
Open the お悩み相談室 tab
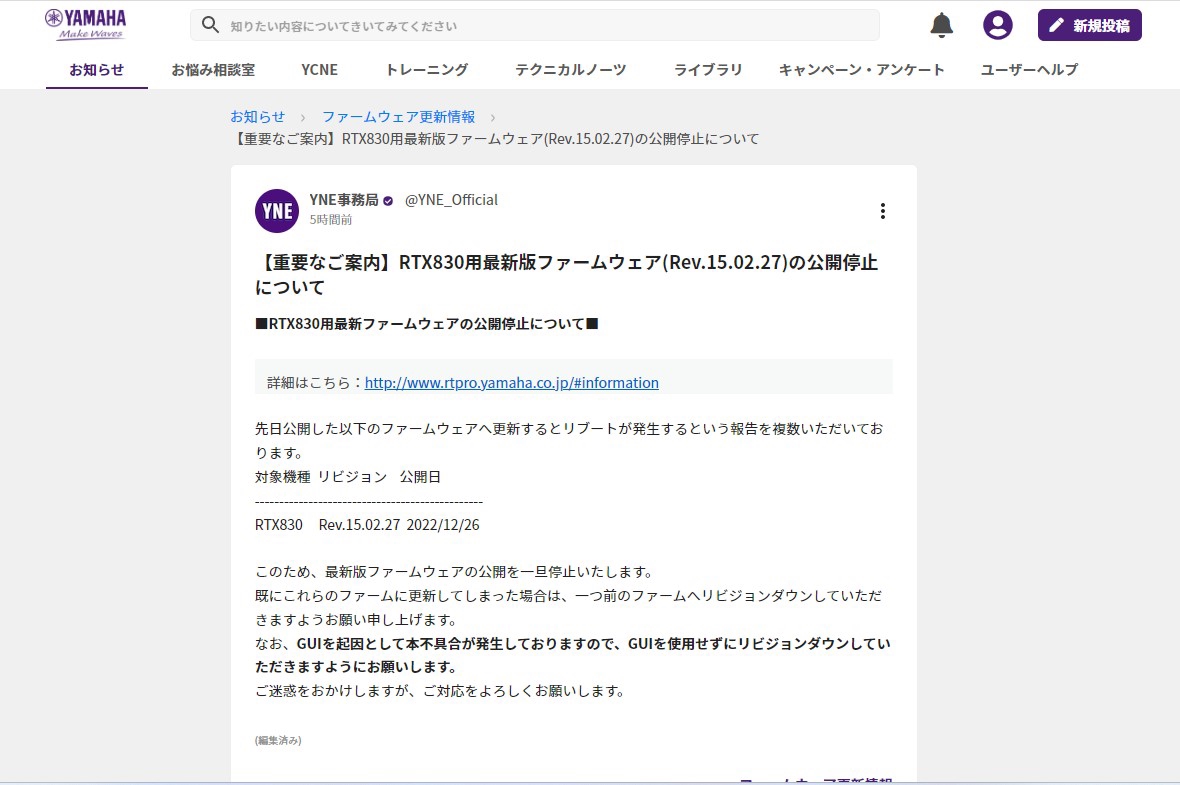(213, 70)
